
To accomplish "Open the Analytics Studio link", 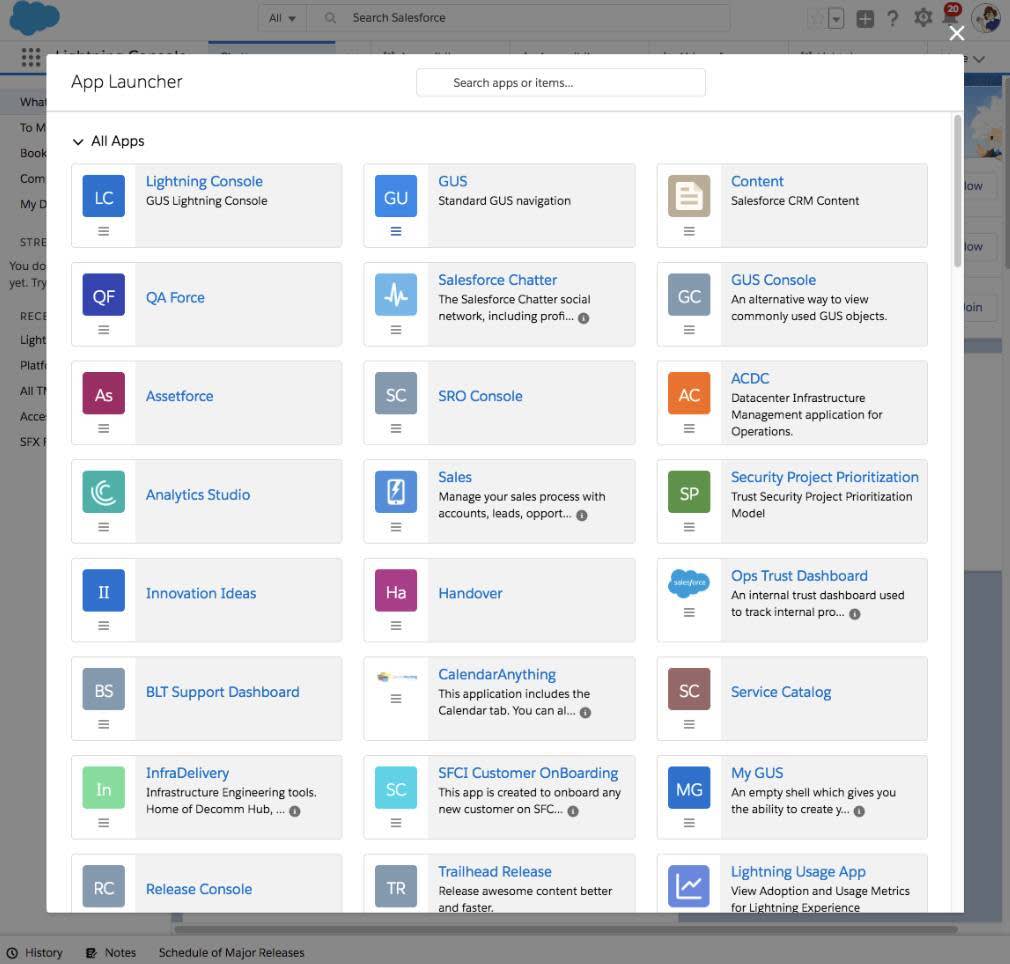I will [x=198, y=495].
